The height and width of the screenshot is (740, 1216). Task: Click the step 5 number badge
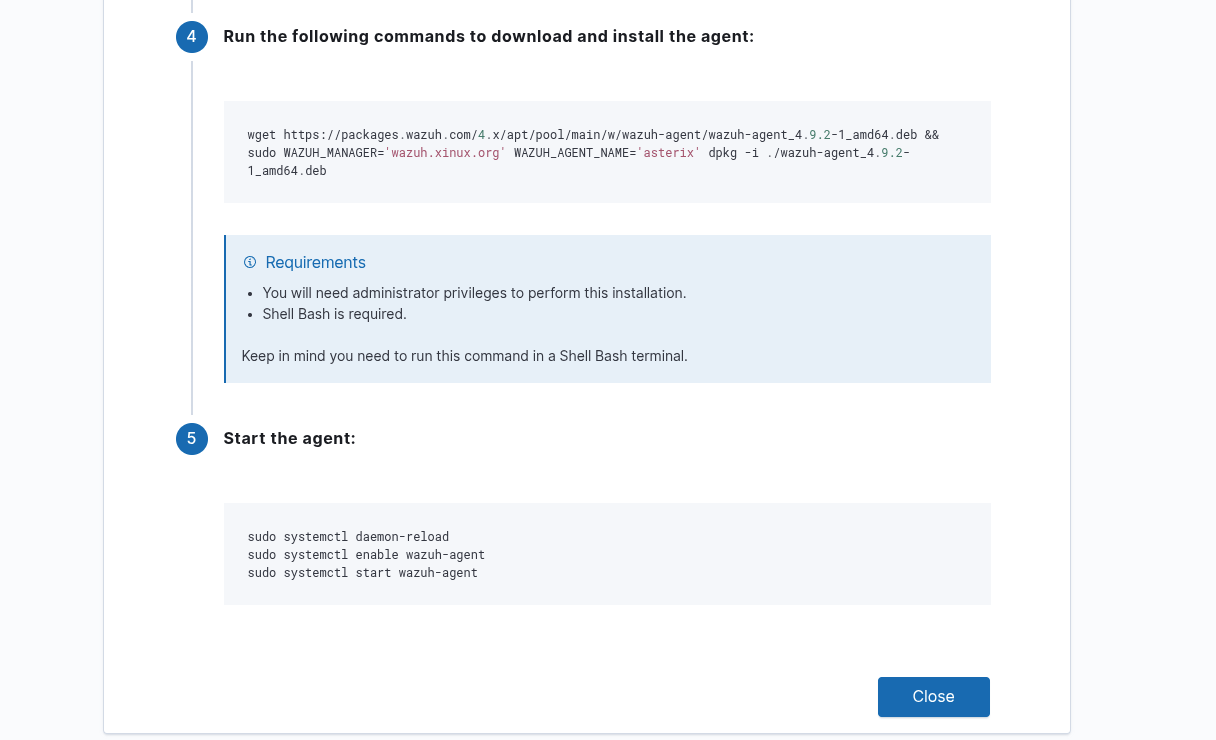(192, 439)
